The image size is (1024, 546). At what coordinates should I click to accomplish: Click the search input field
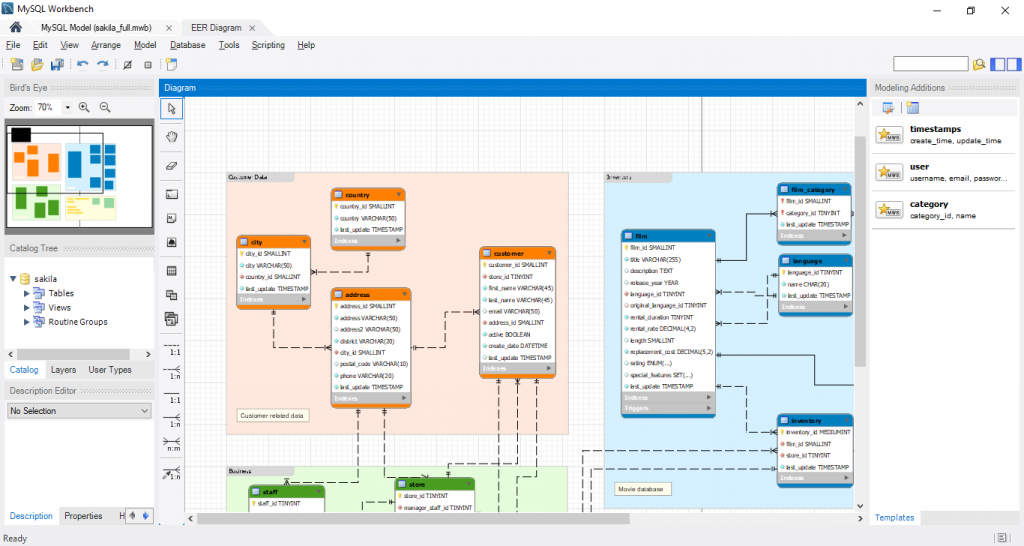click(x=929, y=64)
